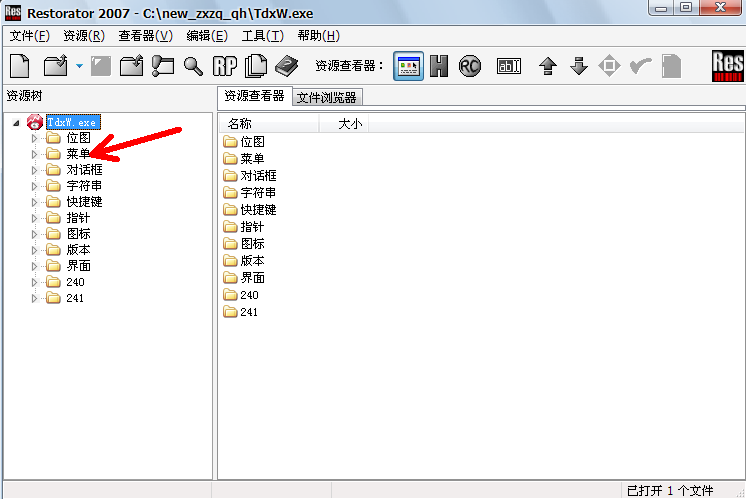The image size is (746, 499).
Task: Expand the 菜单 tree node
Action: [34, 155]
